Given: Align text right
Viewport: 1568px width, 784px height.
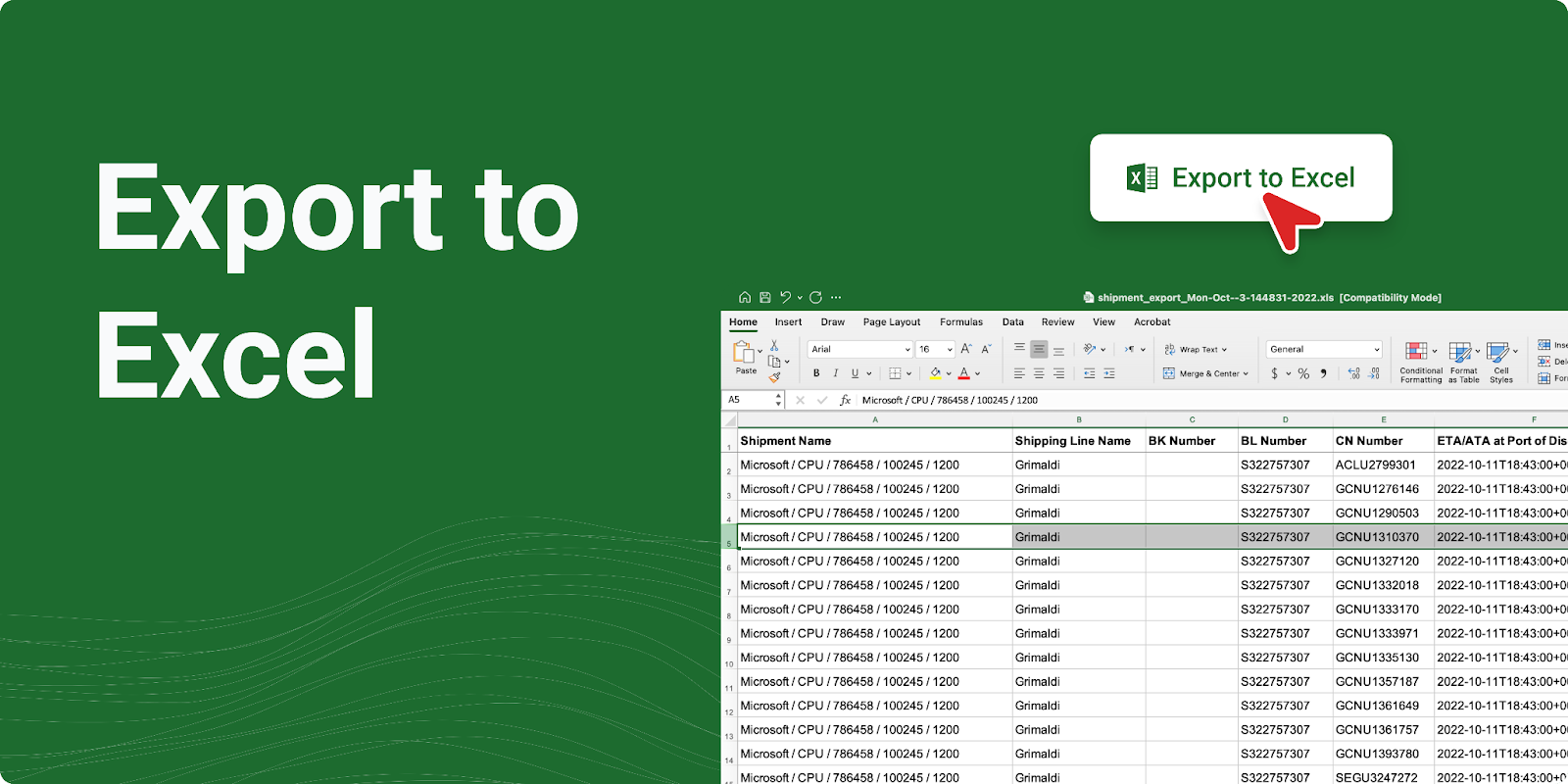Looking at the screenshot, I should click(x=1058, y=373).
